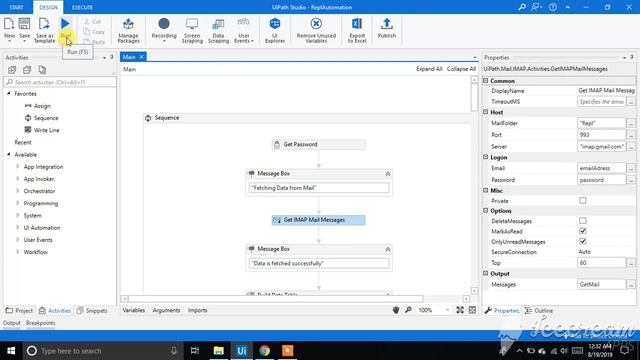This screenshot has height=360, width=640.
Task: Open UI Explorer
Action: point(275,30)
